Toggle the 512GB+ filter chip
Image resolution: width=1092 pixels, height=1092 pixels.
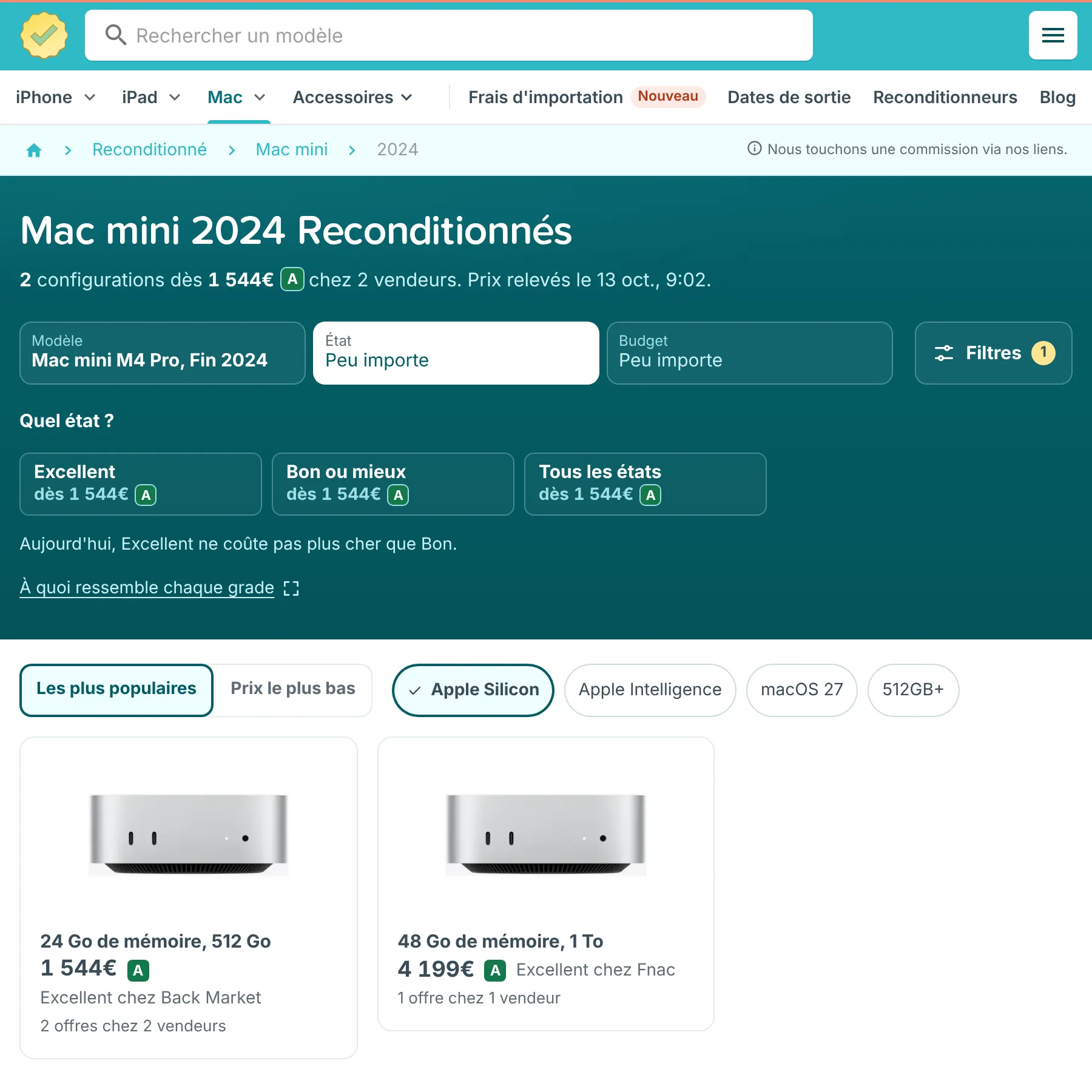(x=913, y=690)
